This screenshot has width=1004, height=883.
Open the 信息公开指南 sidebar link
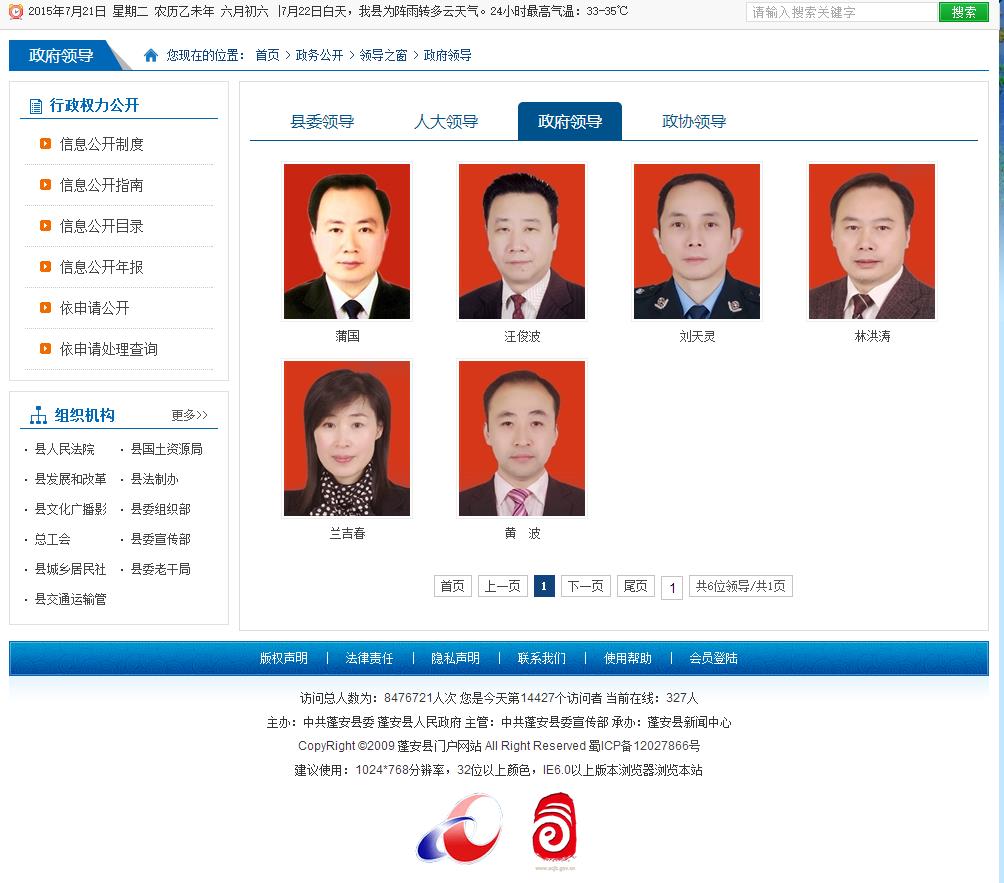(x=101, y=185)
